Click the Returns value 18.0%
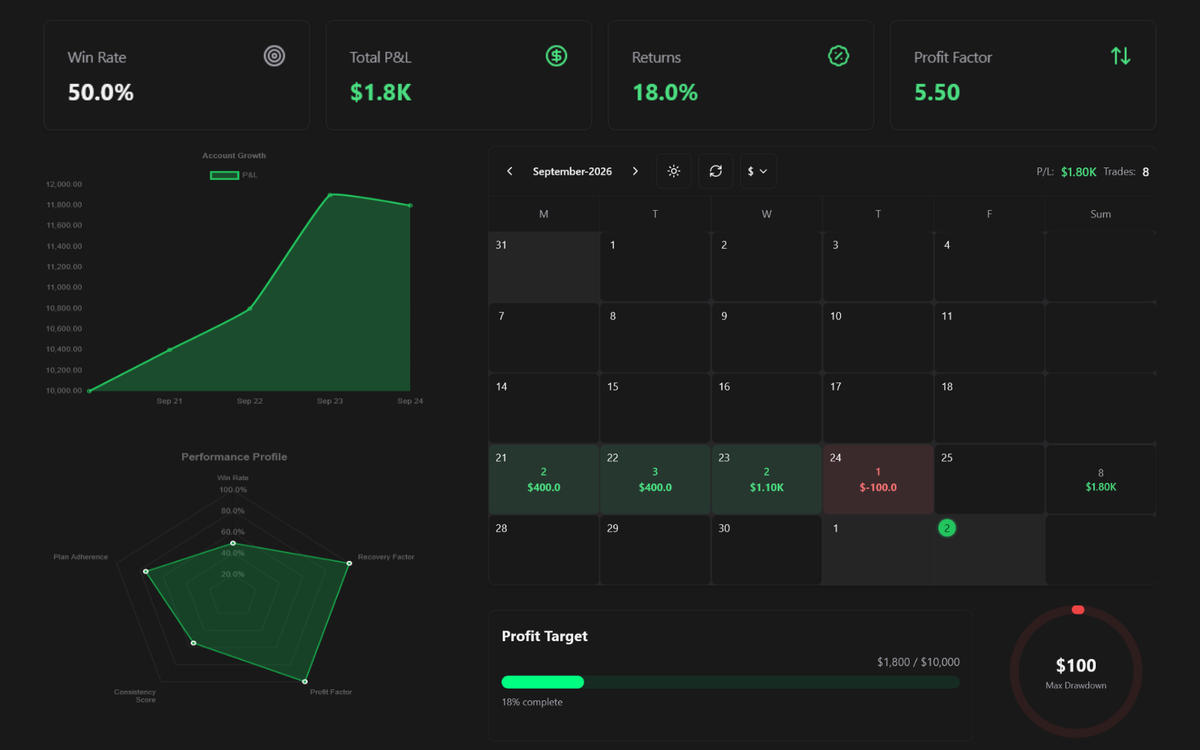Viewport: 1200px width, 750px height. (x=665, y=93)
